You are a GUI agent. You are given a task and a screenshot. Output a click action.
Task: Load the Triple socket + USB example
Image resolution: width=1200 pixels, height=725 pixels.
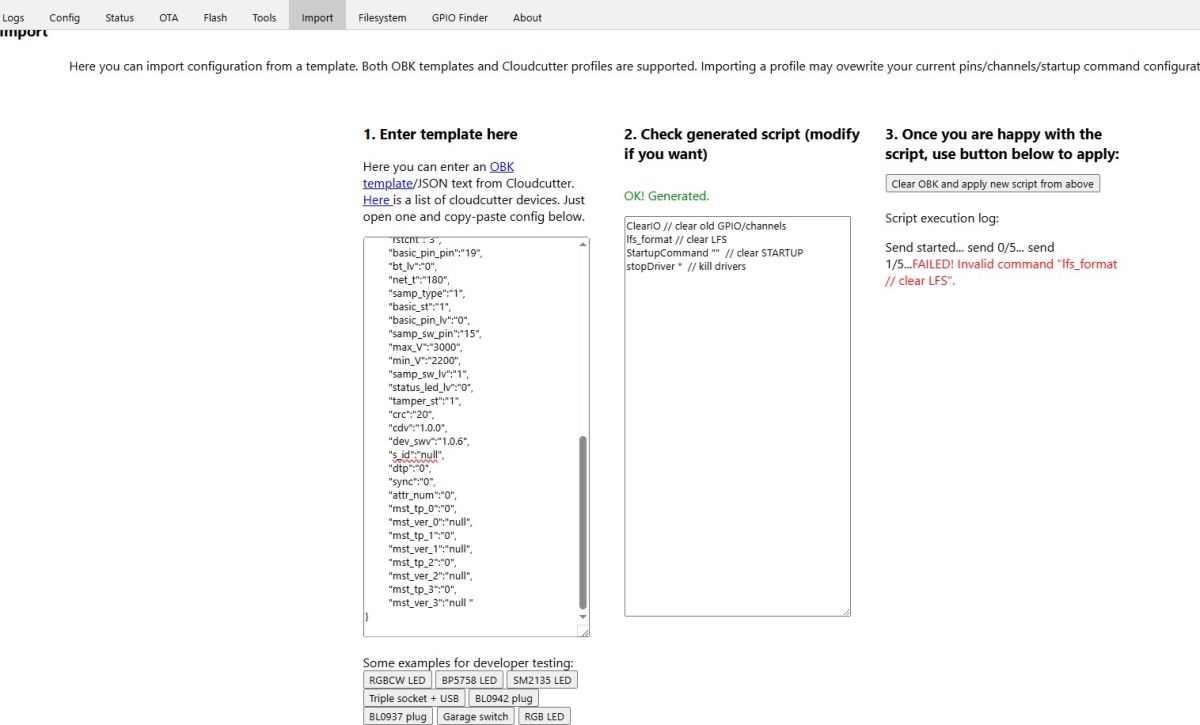(414, 698)
